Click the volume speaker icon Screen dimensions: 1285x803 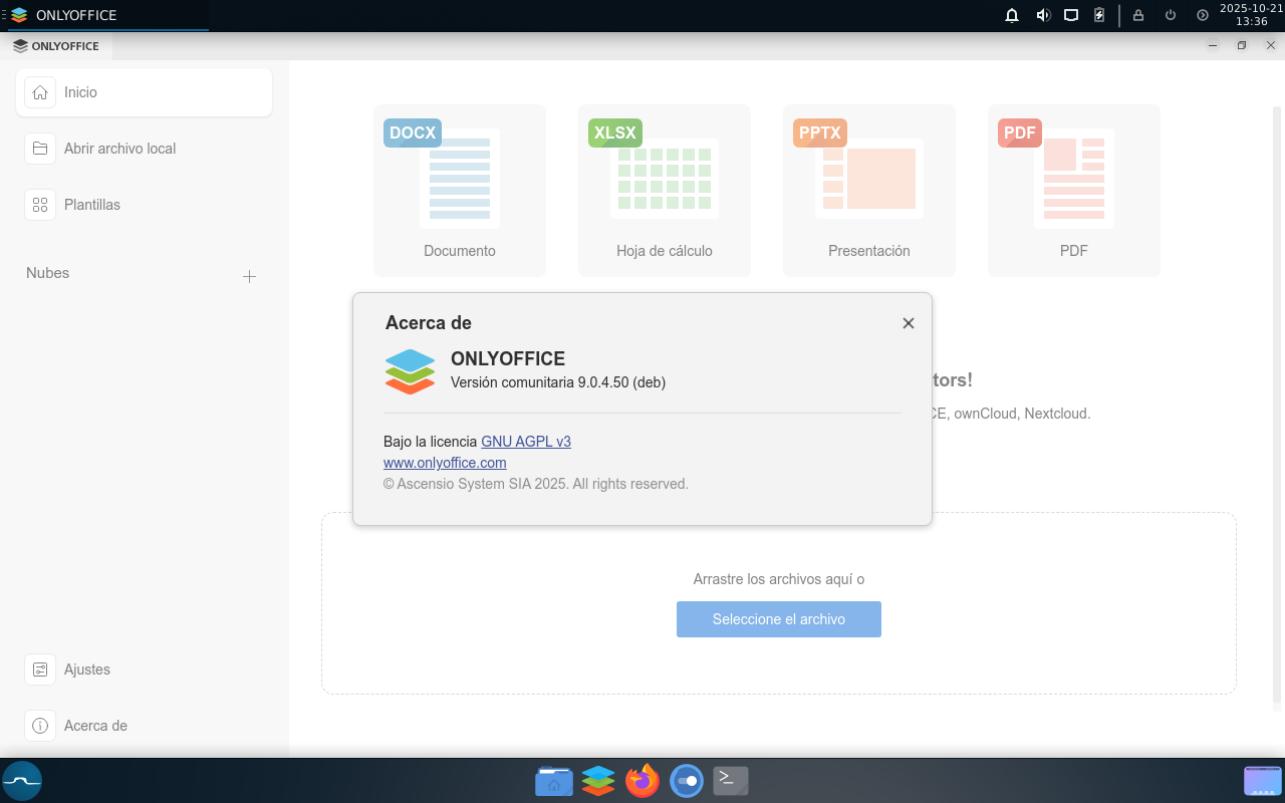pos(1042,15)
